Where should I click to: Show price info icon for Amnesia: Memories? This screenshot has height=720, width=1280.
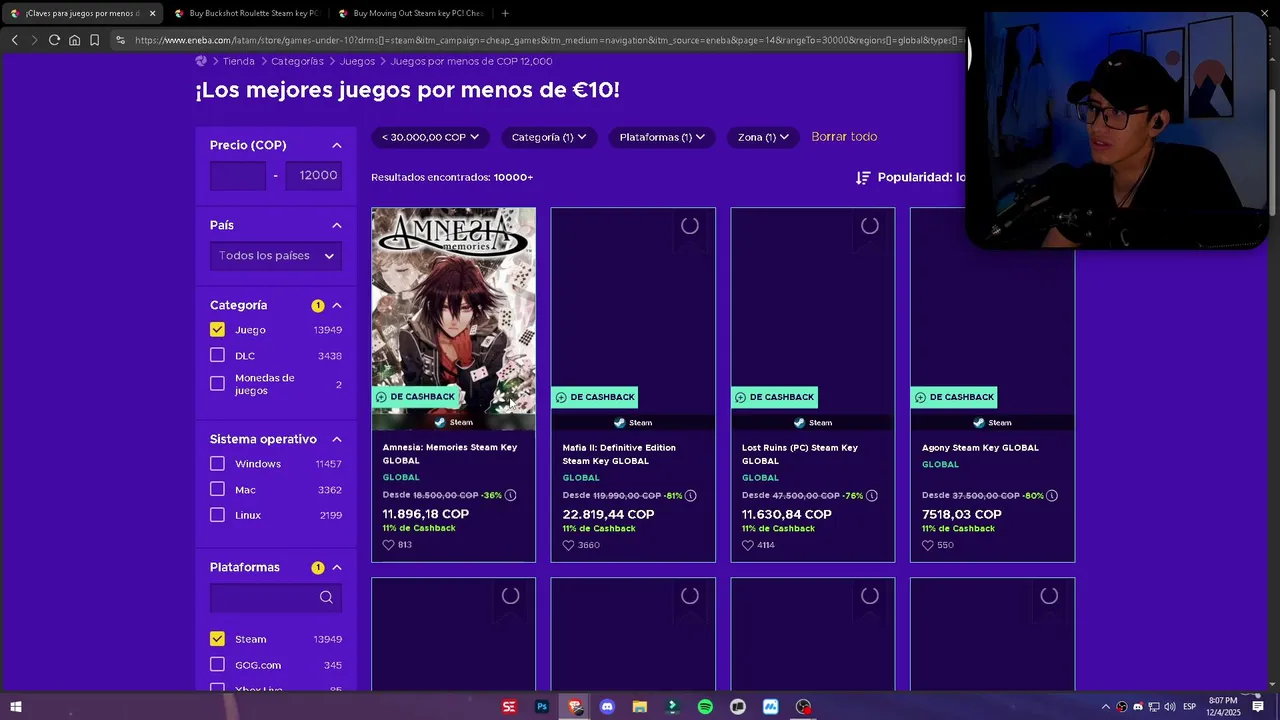click(x=510, y=495)
